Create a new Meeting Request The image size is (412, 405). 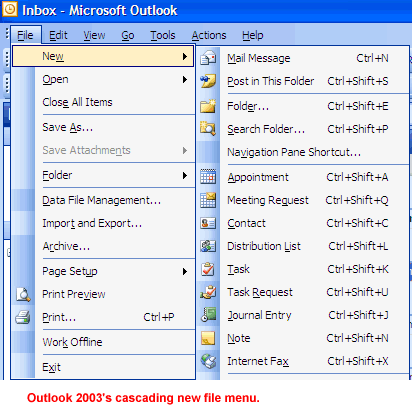point(303,200)
